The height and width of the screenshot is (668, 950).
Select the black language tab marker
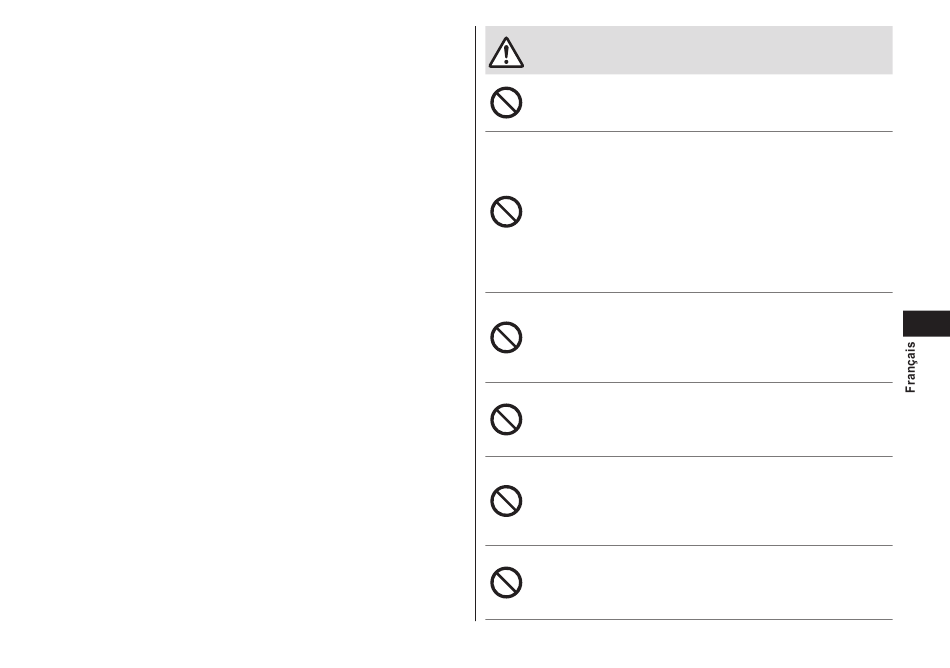[x=926, y=323]
